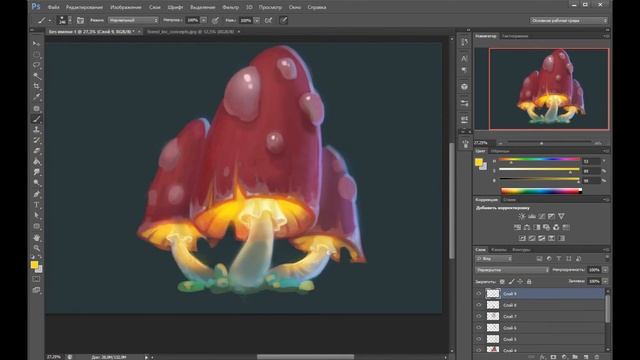640x360 pixels.
Task: Open the Файл menu
Action: 53,7
